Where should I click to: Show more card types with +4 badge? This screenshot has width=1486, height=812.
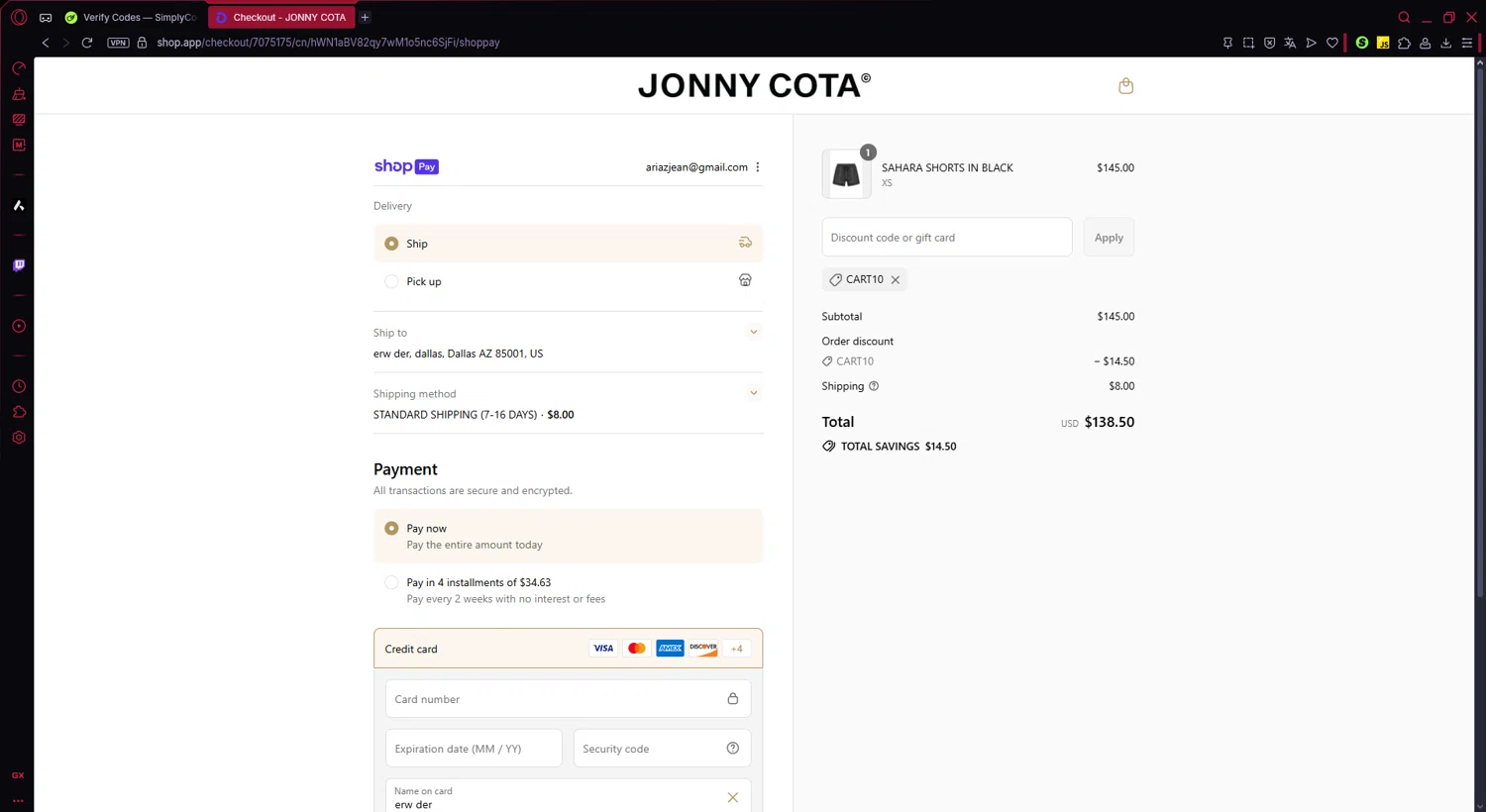click(736, 649)
